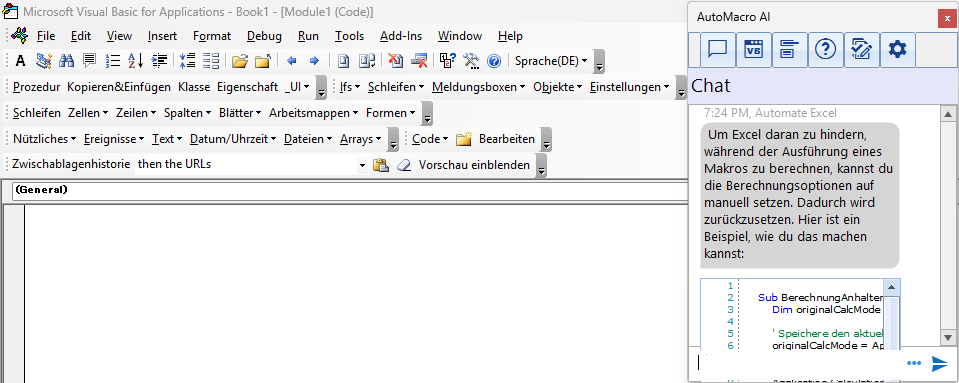This screenshot has height=383, width=959.
Task: Click the bold A font icon
Action: (x=20, y=61)
